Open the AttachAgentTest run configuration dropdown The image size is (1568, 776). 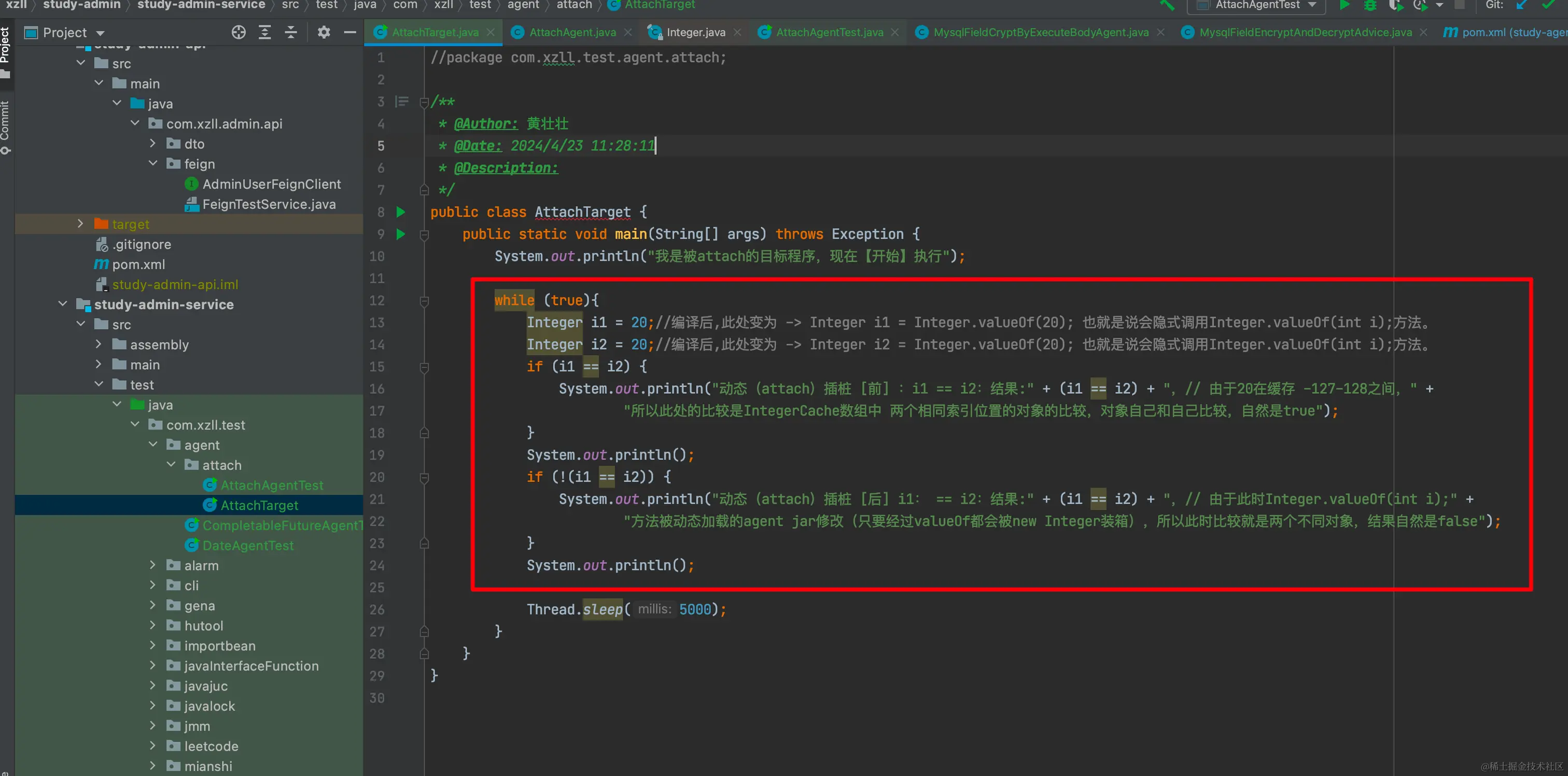[x=1312, y=5]
